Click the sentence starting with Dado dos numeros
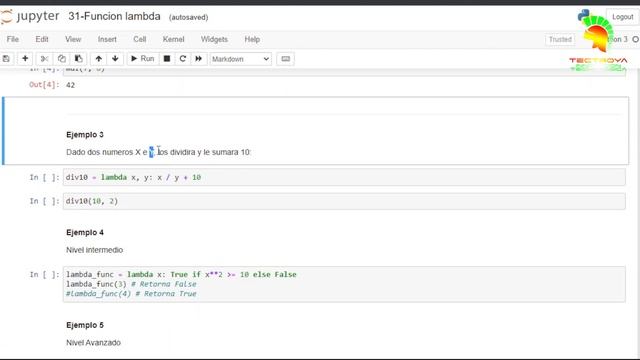Viewport: 640px width, 360px height. coord(158,152)
